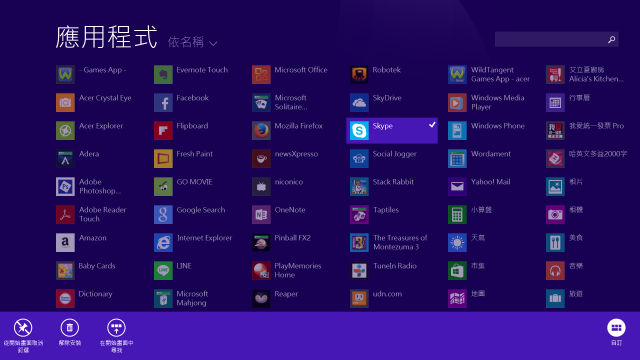Select the Adera label text
This screenshot has width=640, height=360.
click(89, 154)
